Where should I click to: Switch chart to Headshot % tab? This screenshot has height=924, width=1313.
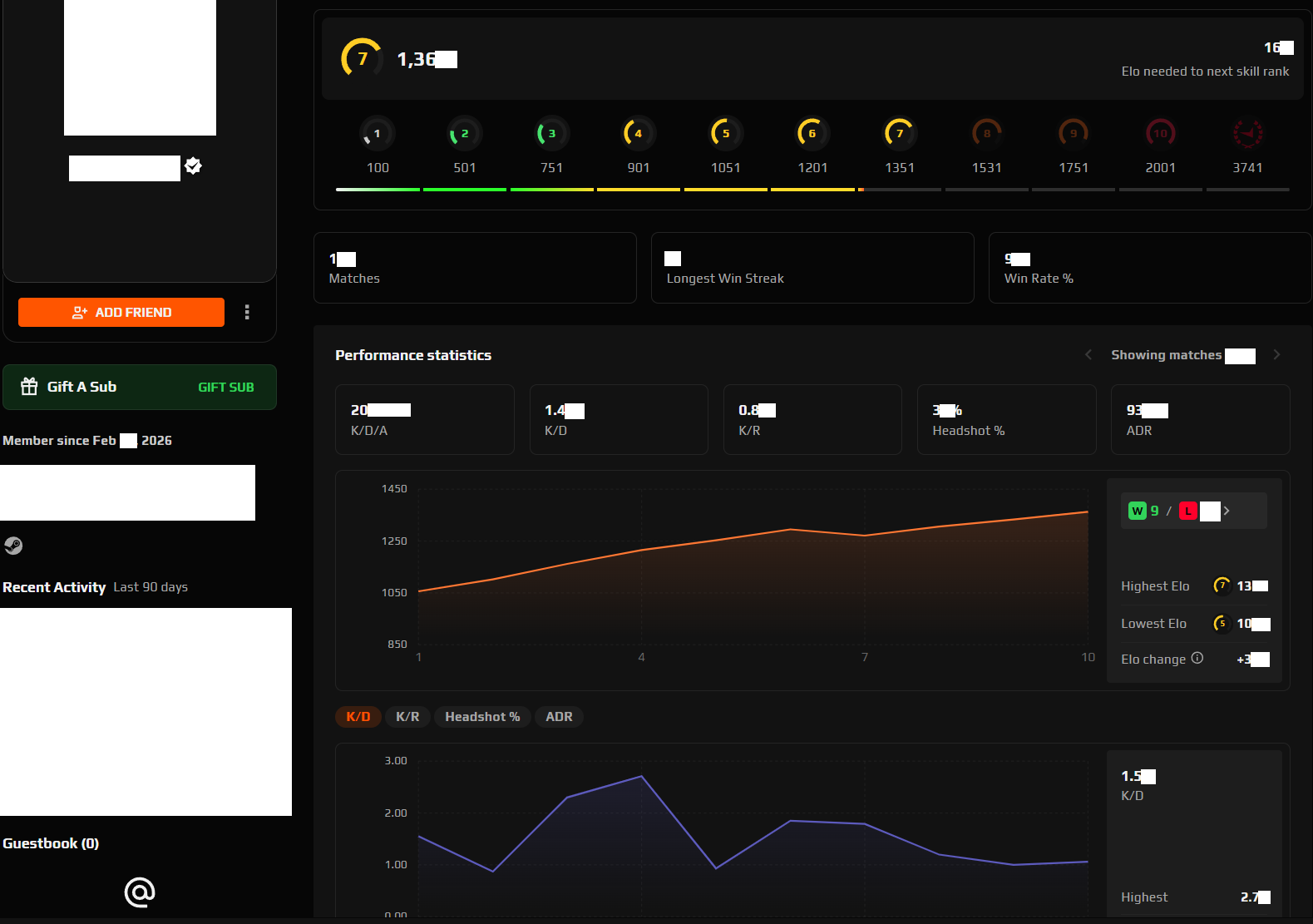click(x=482, y=717)
